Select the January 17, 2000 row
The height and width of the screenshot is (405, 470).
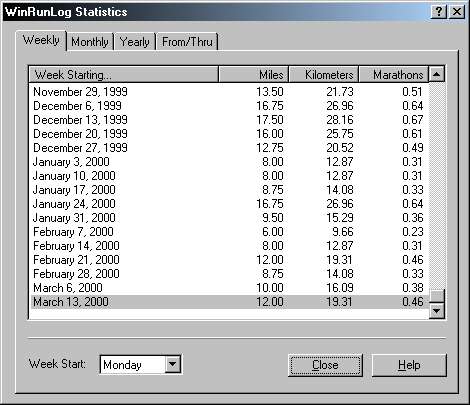[x=229, y=190]
